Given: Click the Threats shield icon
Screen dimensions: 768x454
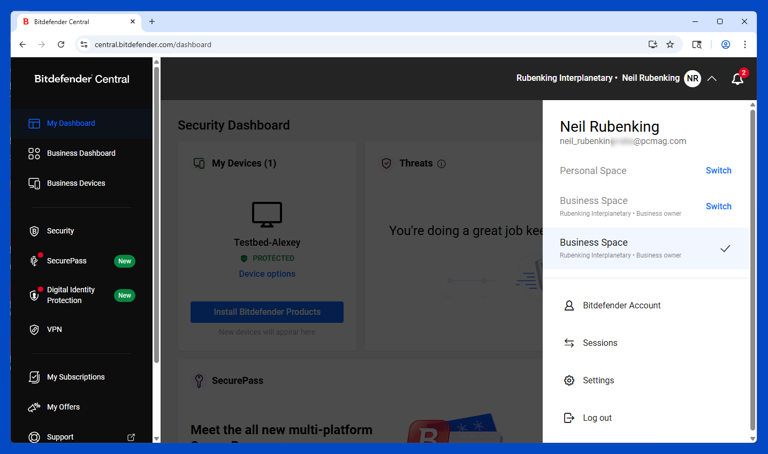Looking at the screenshot, I should (x=386, y=164).
